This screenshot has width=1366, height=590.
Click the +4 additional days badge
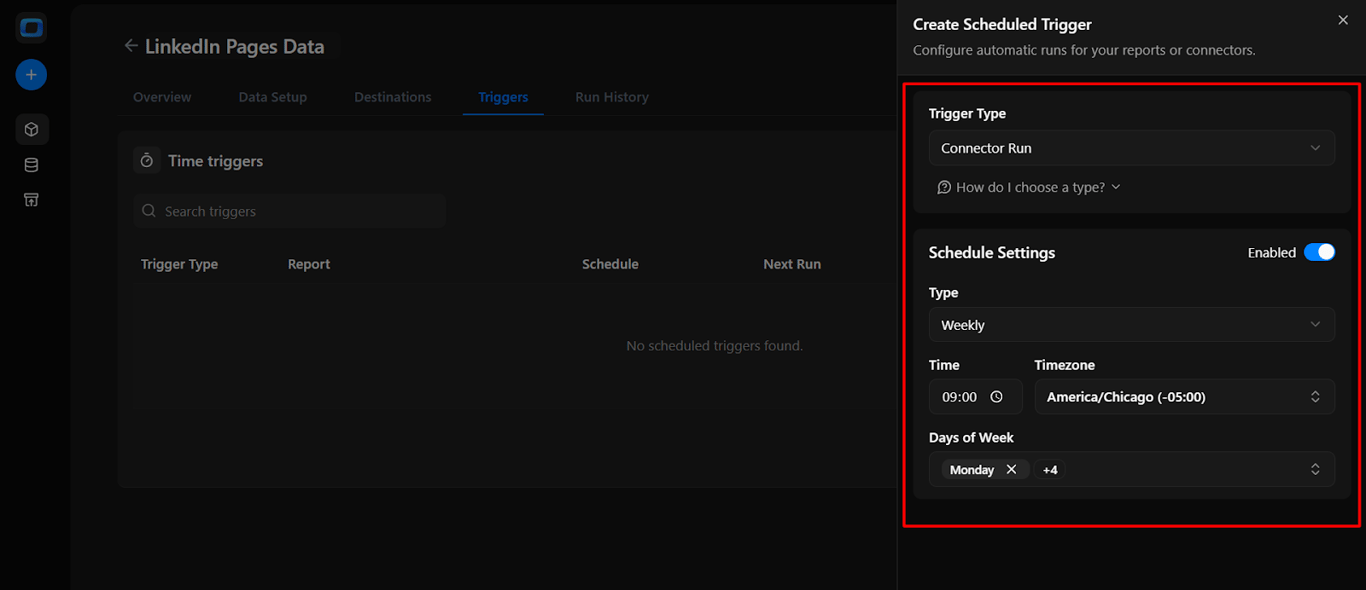tap(1050, 469)
